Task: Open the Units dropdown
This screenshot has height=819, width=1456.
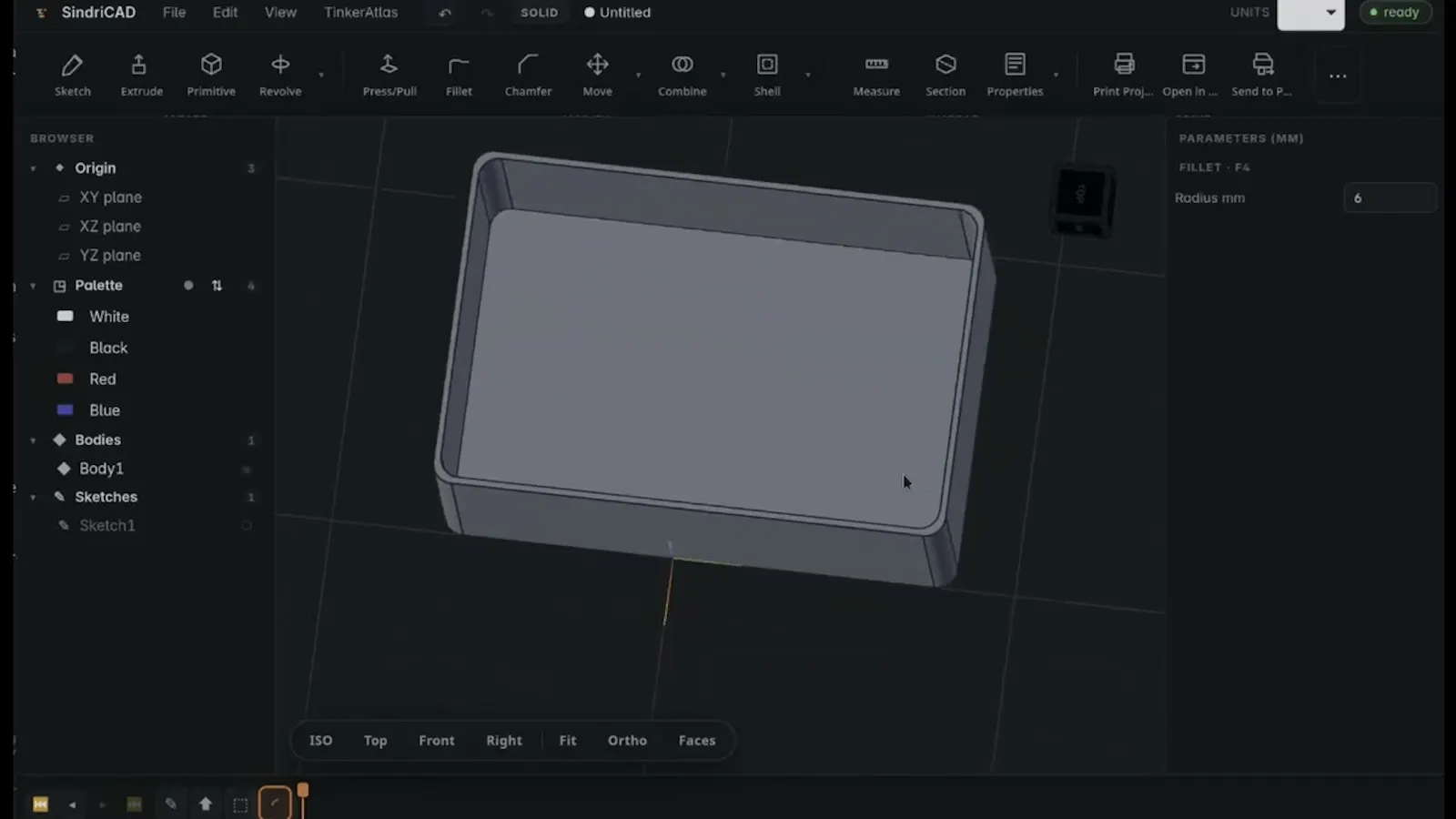Action: (x=1310, y=13)
